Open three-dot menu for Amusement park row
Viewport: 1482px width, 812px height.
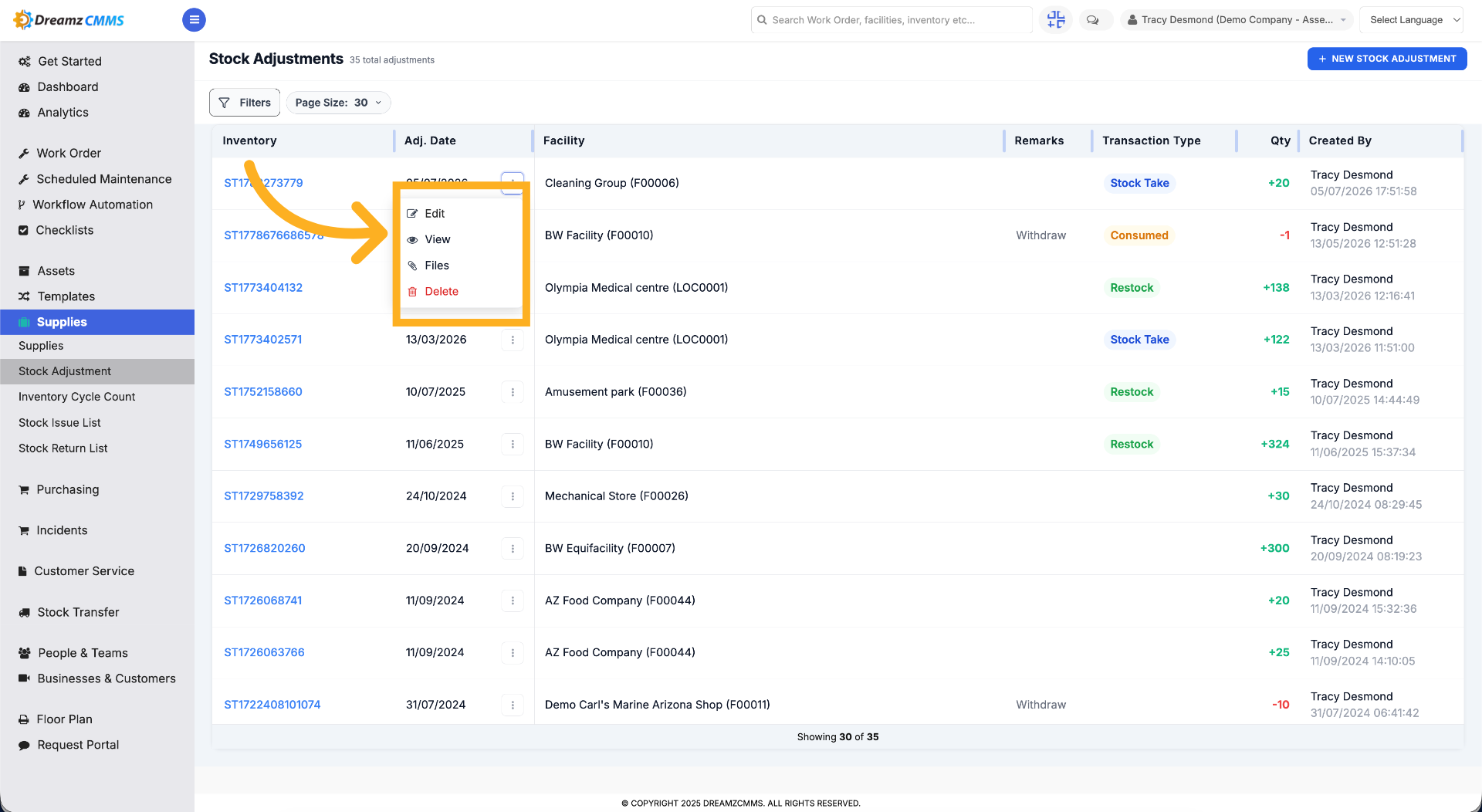pyautogui.click(x=513, y=392)
